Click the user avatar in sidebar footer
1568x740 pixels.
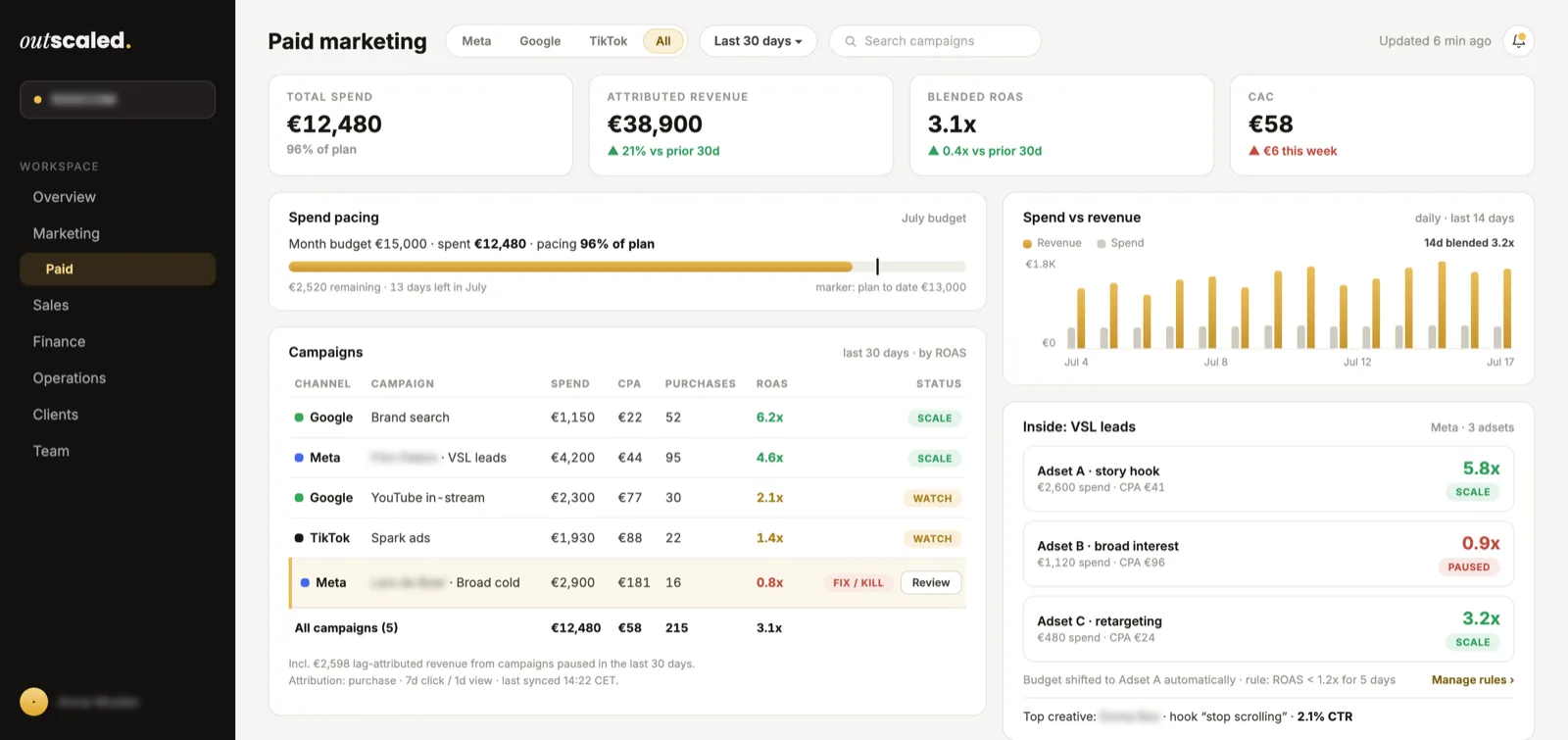33,702
